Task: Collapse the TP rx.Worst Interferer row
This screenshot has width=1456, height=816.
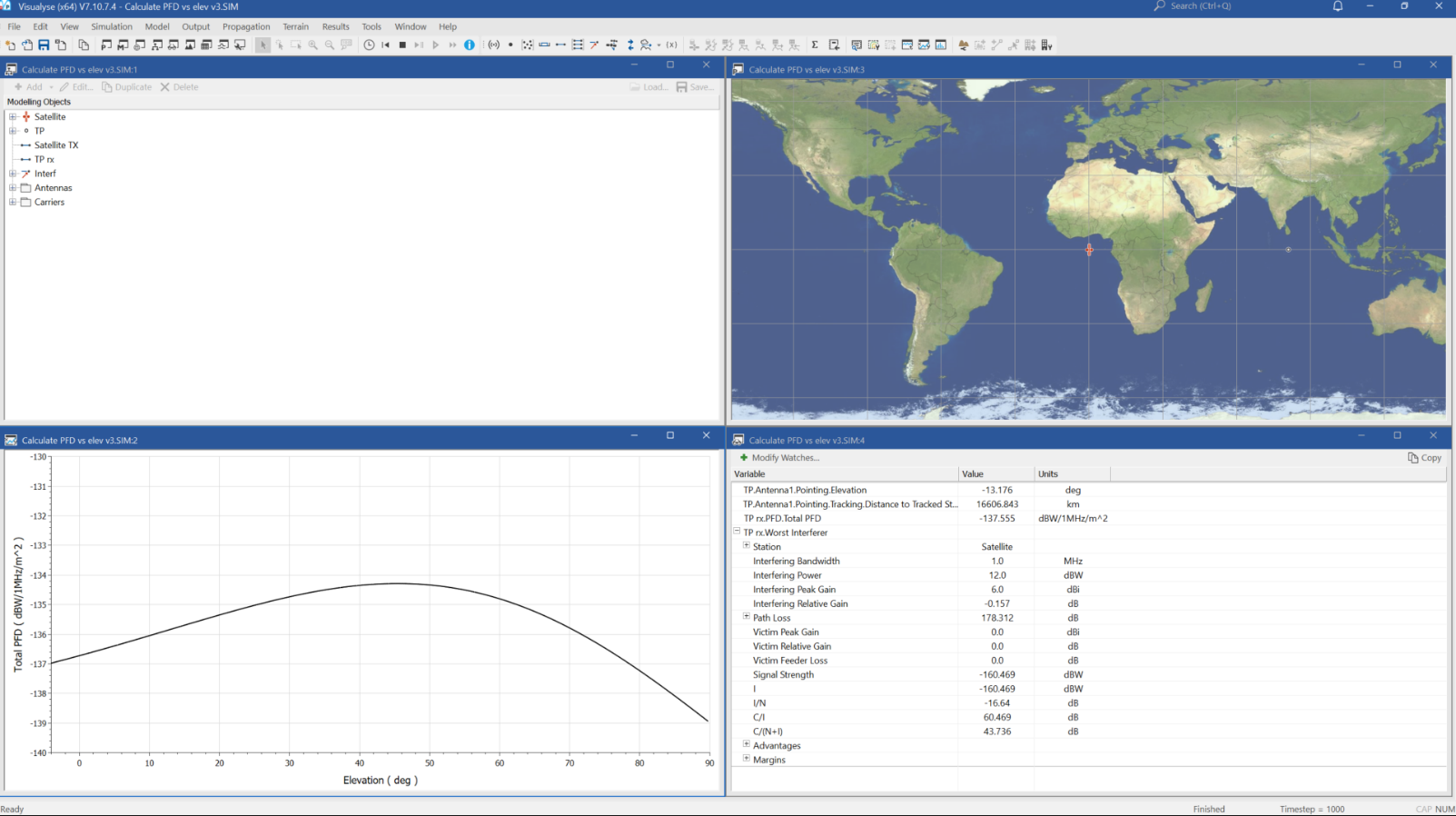Action: click(x=738, y=532)
